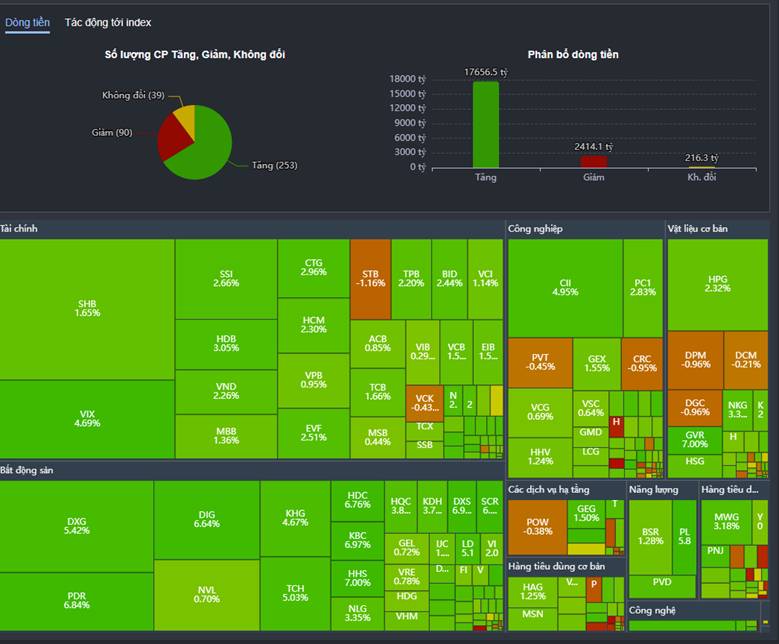Open the GEX 1.55% tile
Screen dimensions: 779x644
pyautogui.click(x=597, y=364)
